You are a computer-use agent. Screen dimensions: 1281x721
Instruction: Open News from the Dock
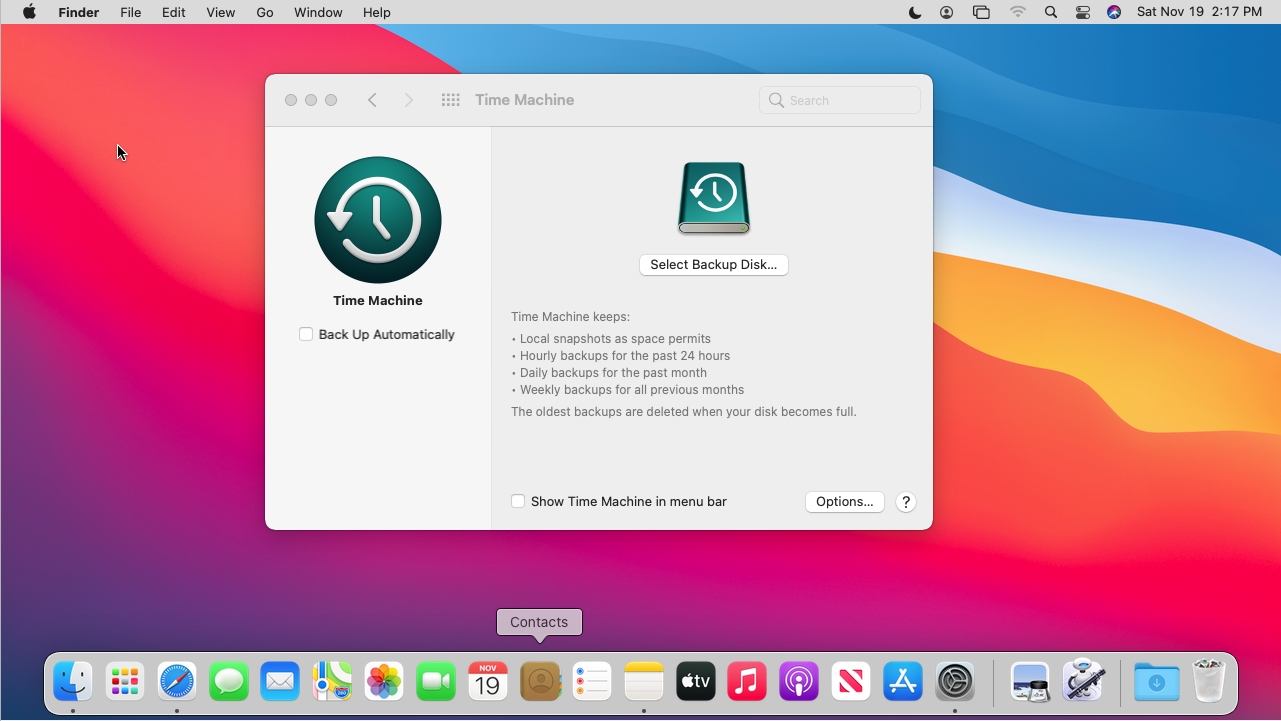851,682
